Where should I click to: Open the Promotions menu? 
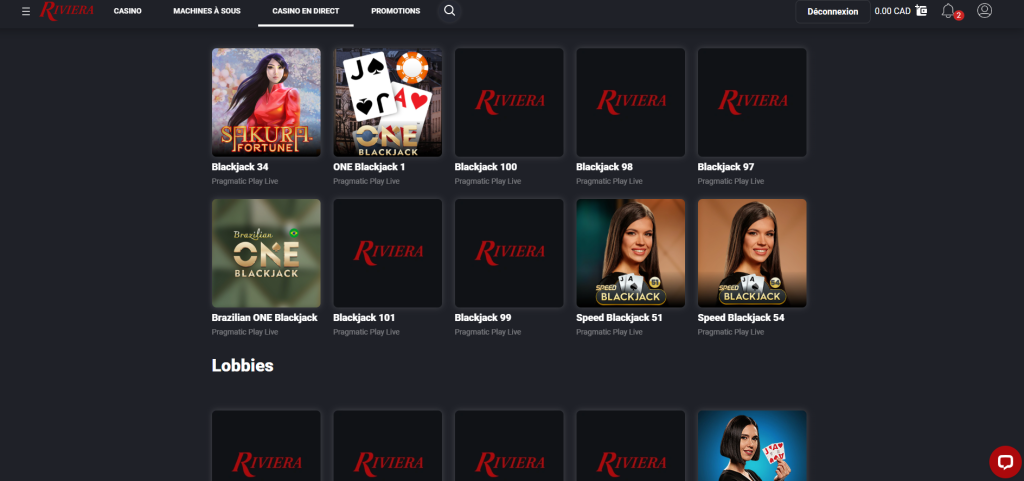(x=396, y=11)
